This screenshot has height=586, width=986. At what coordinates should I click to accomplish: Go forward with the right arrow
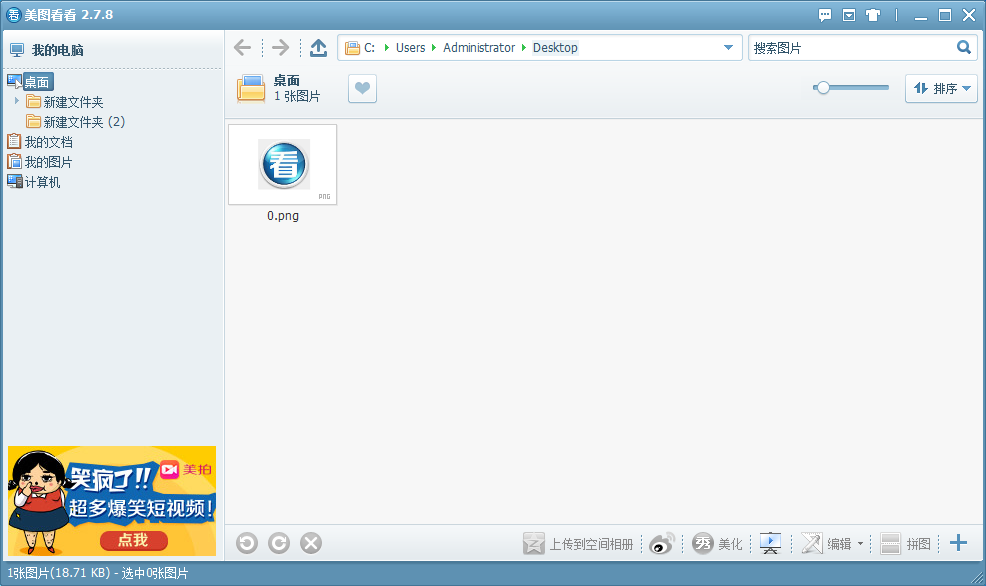point(280,47)
